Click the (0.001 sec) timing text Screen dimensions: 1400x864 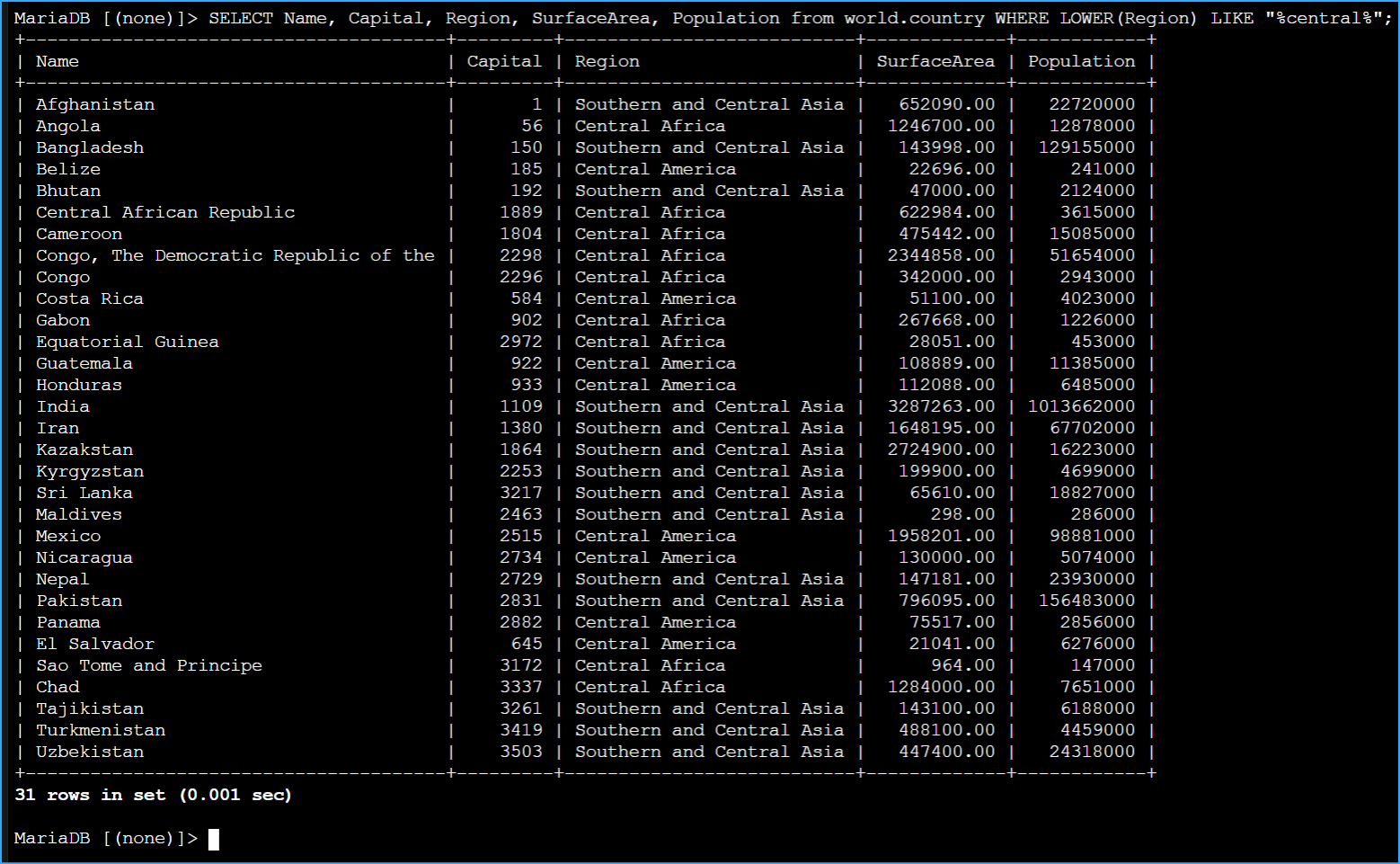235,795
